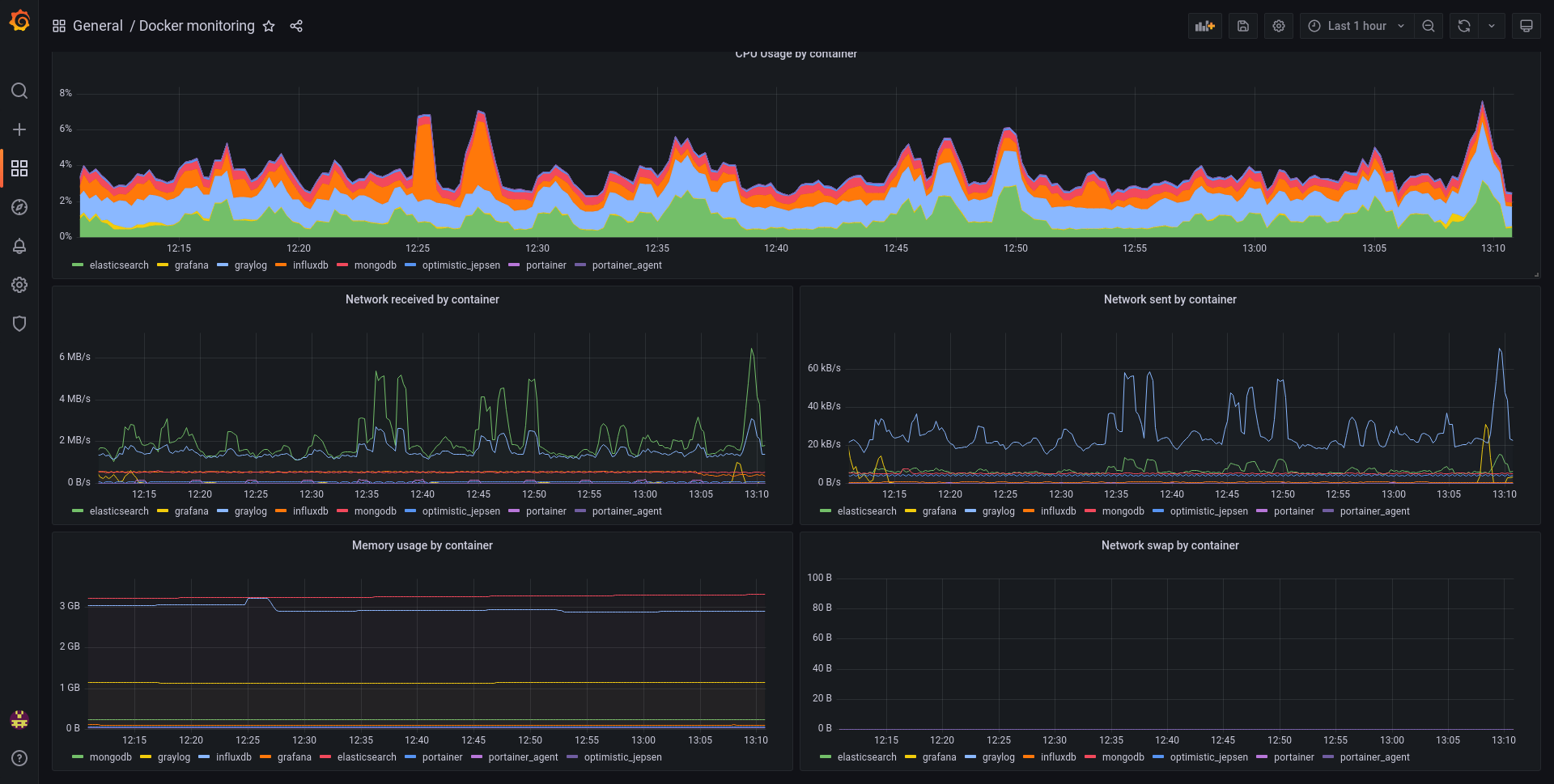Open the Alerting bell icon
1554x784 pixels.
19,246
